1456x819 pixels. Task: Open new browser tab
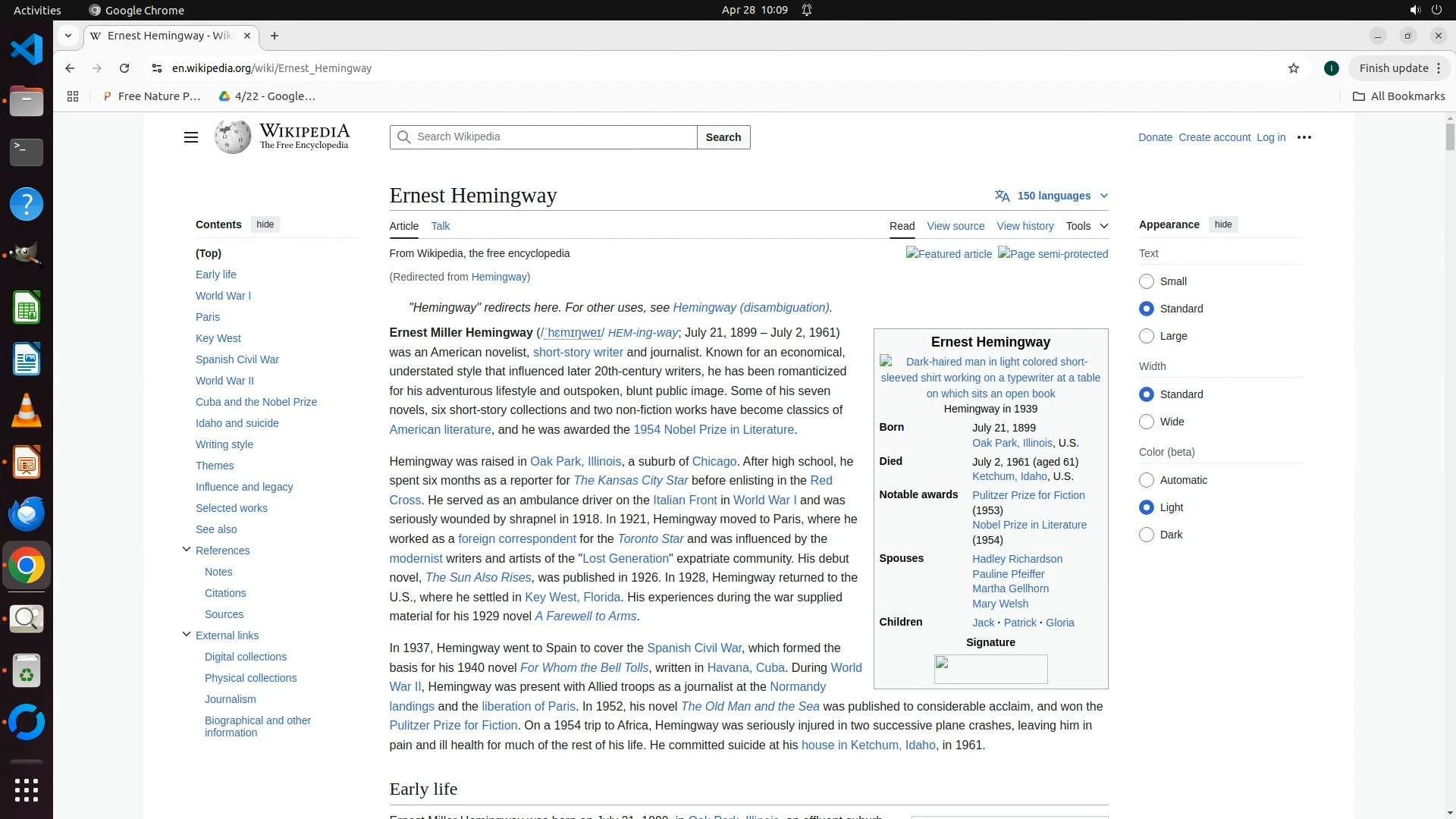275,36
